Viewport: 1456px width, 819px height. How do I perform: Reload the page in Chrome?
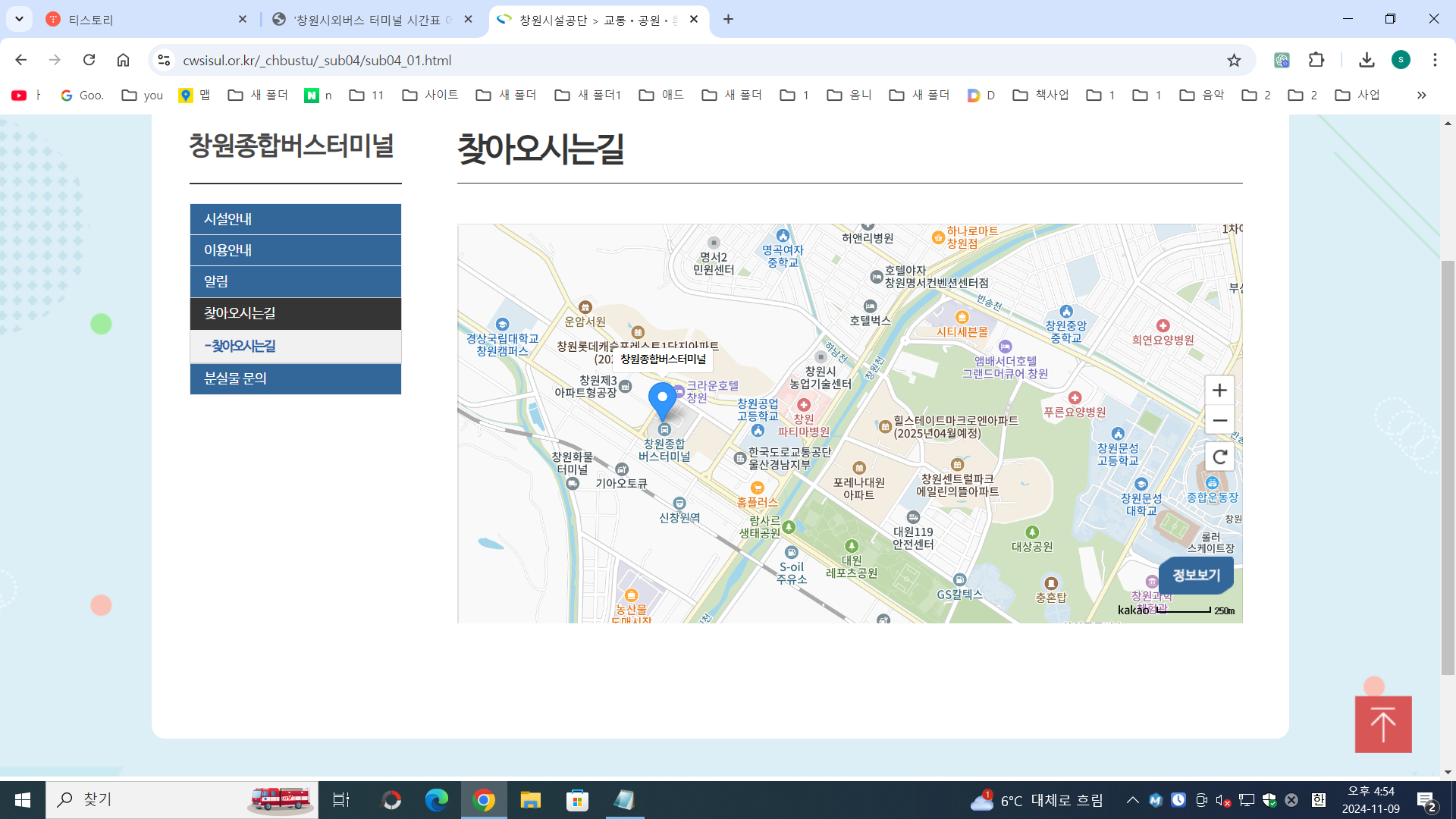(x=89, y=60)
